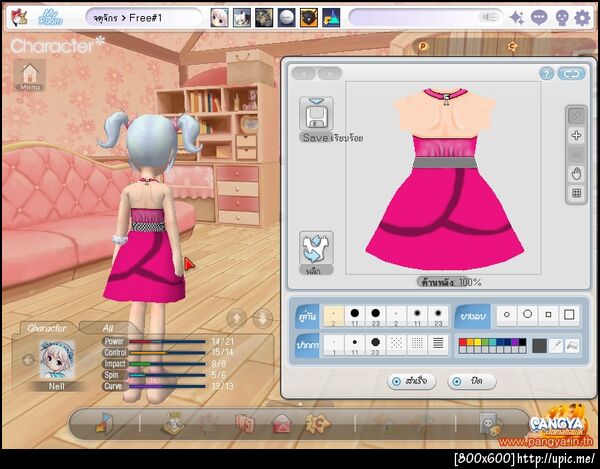
Task: Select the eyedropper color picker tool
Action: [x=556, y=346]
